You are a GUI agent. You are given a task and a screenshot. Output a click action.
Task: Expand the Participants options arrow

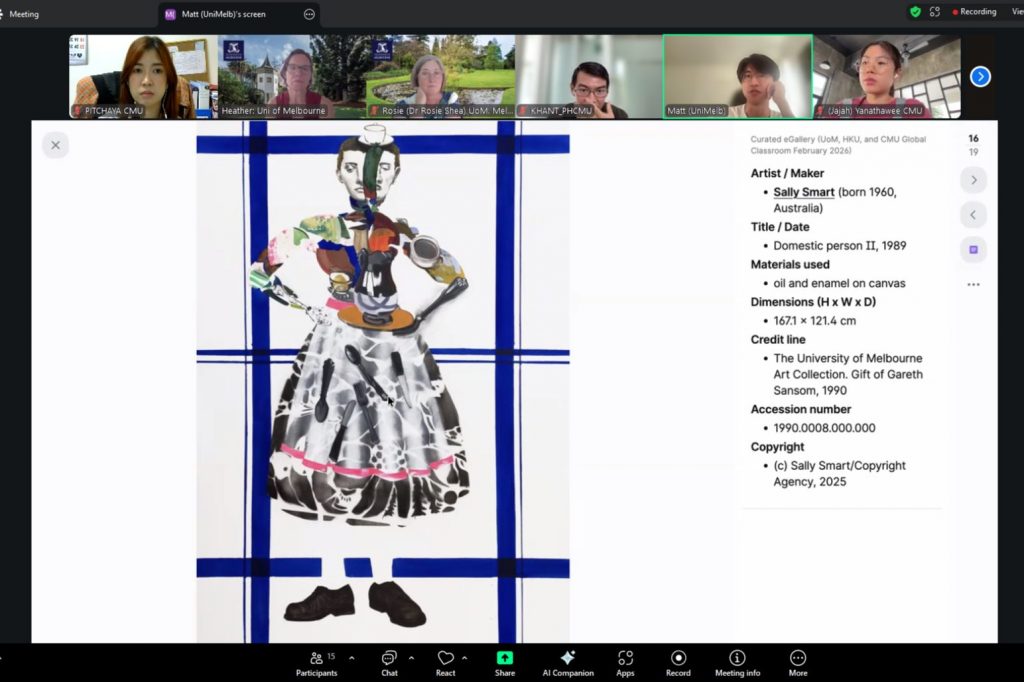(x=351, y=658)
